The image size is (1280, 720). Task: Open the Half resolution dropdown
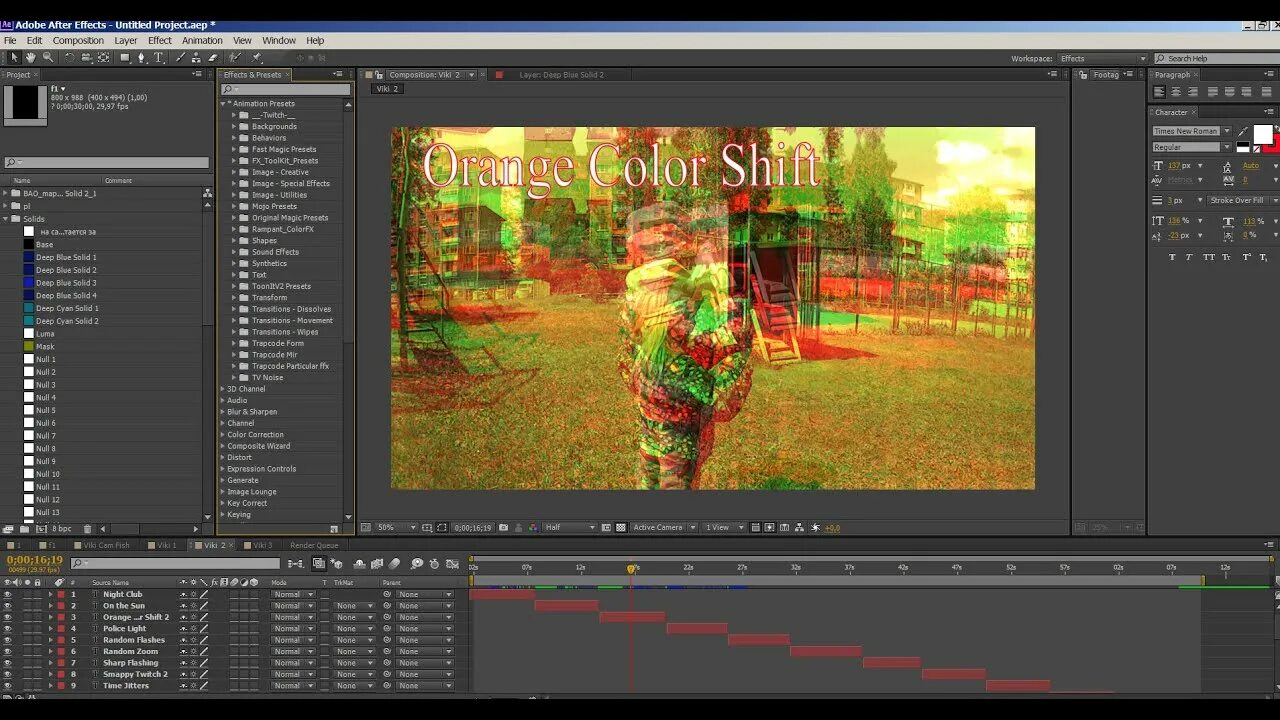pos(570,527)
